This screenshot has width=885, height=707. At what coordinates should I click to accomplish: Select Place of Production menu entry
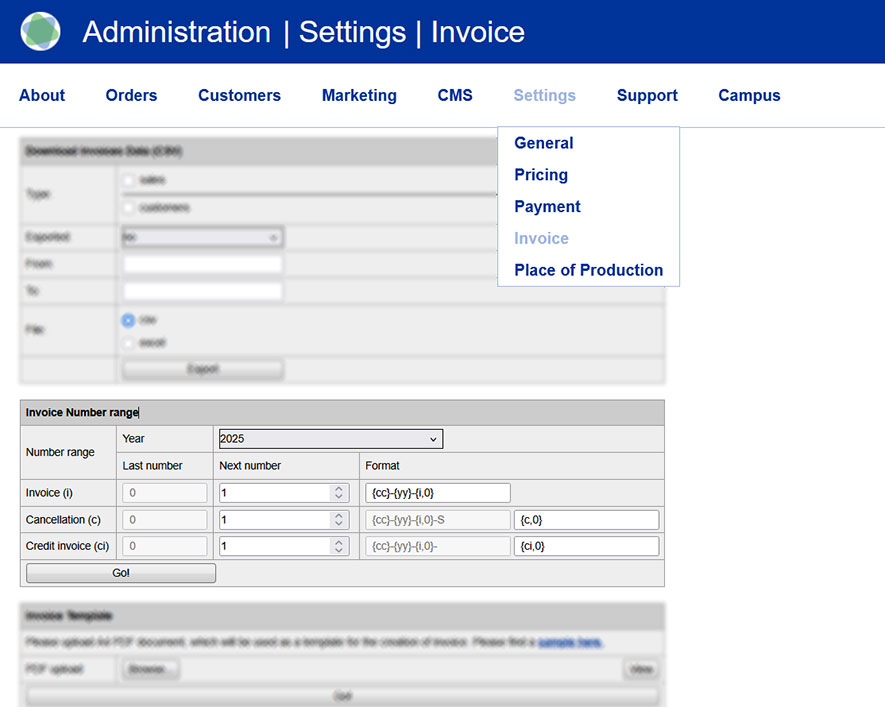588,270
